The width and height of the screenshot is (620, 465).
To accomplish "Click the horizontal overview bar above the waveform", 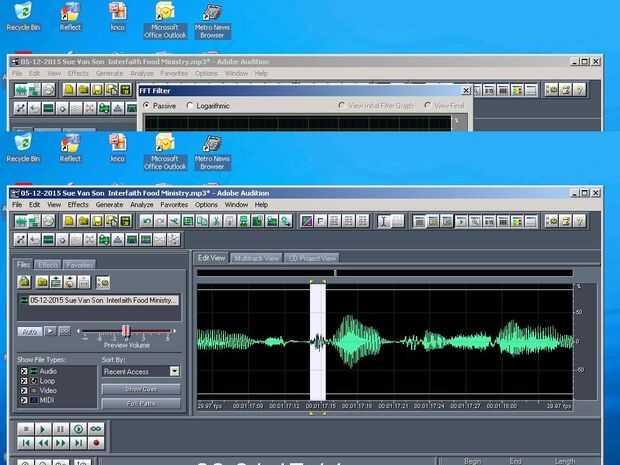I will pyautogui.click(x=385, y=272).
